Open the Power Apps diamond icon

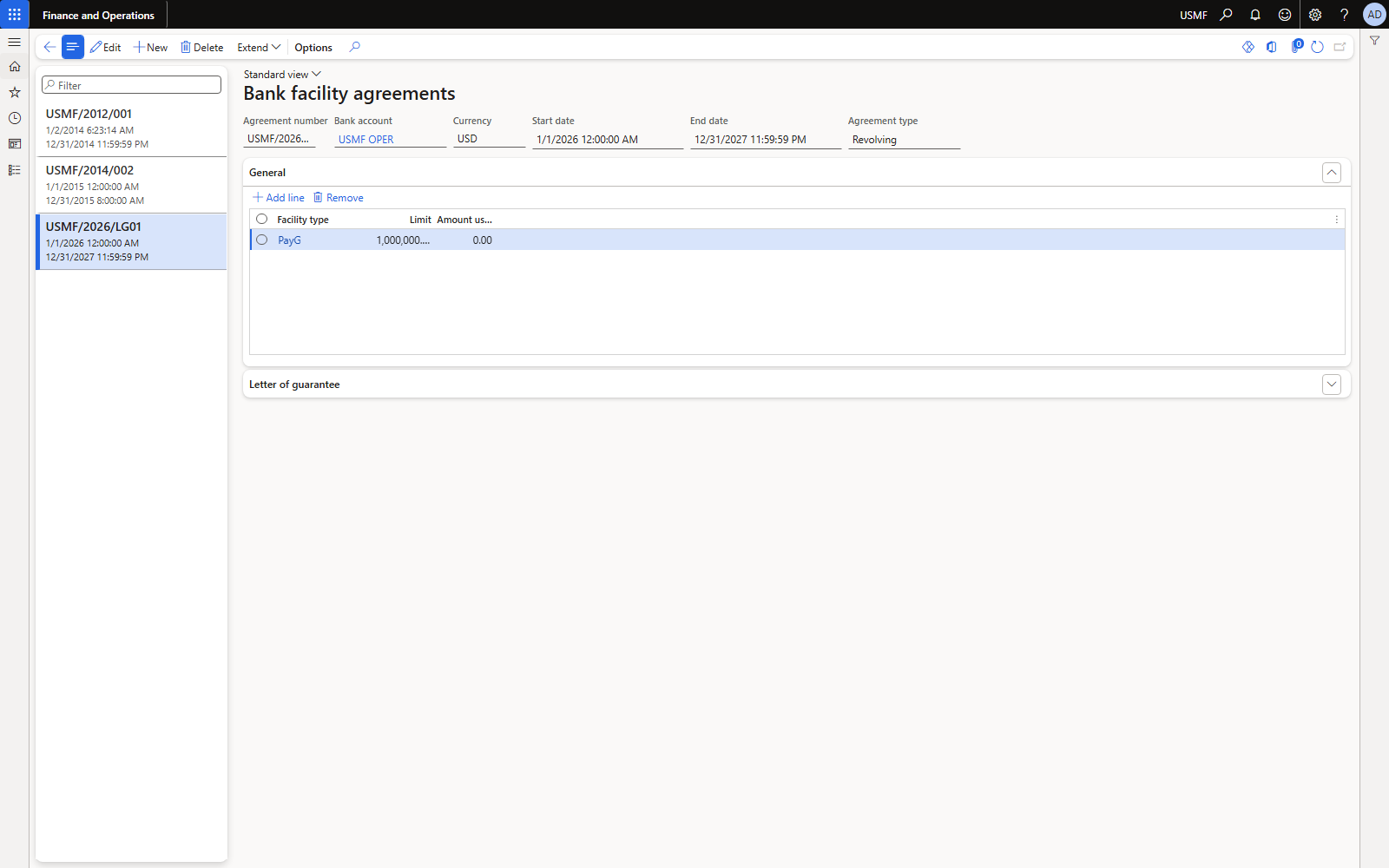click(x=1248, y=47)
